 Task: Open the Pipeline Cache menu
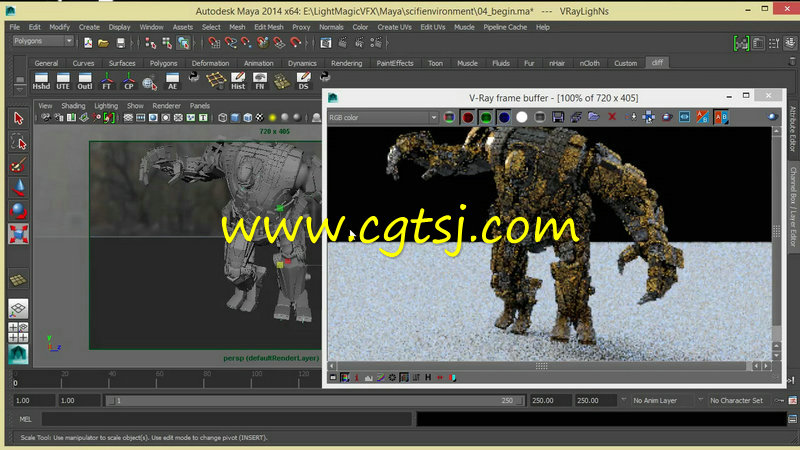pyautogui.click(x=505, y=27)
